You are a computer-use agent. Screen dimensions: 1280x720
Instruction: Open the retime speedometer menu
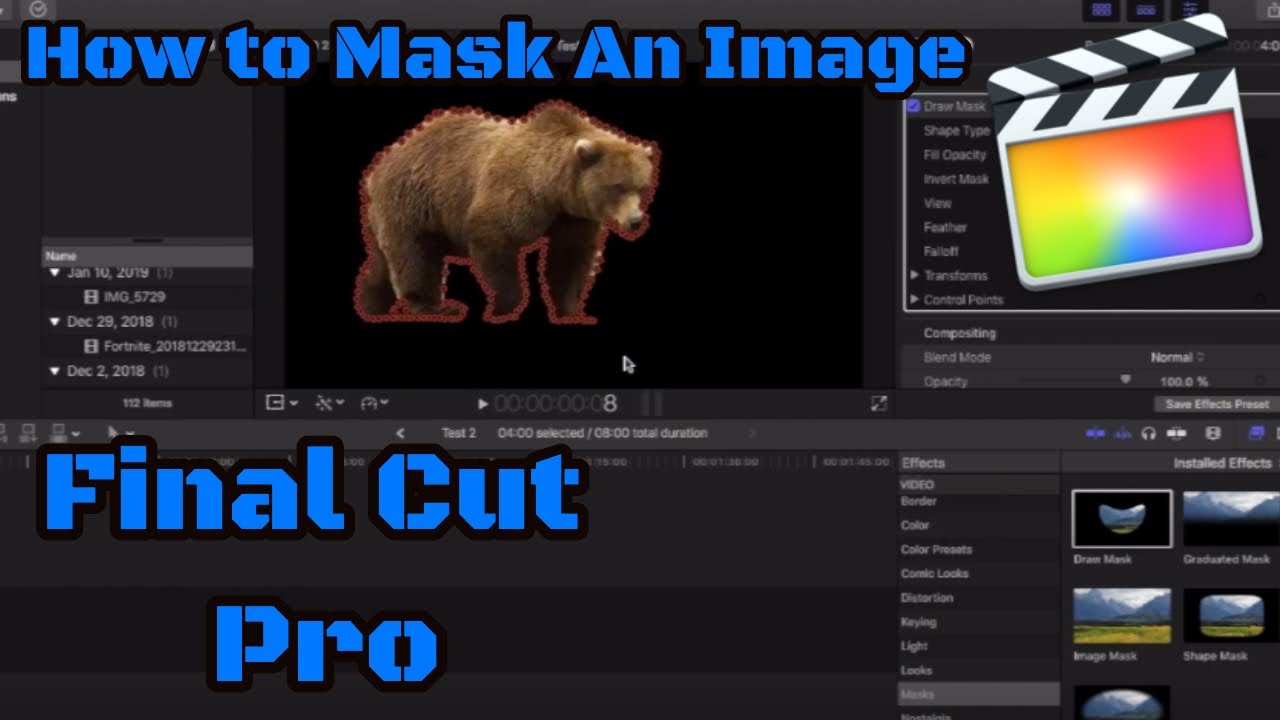(x=374, y=403)
